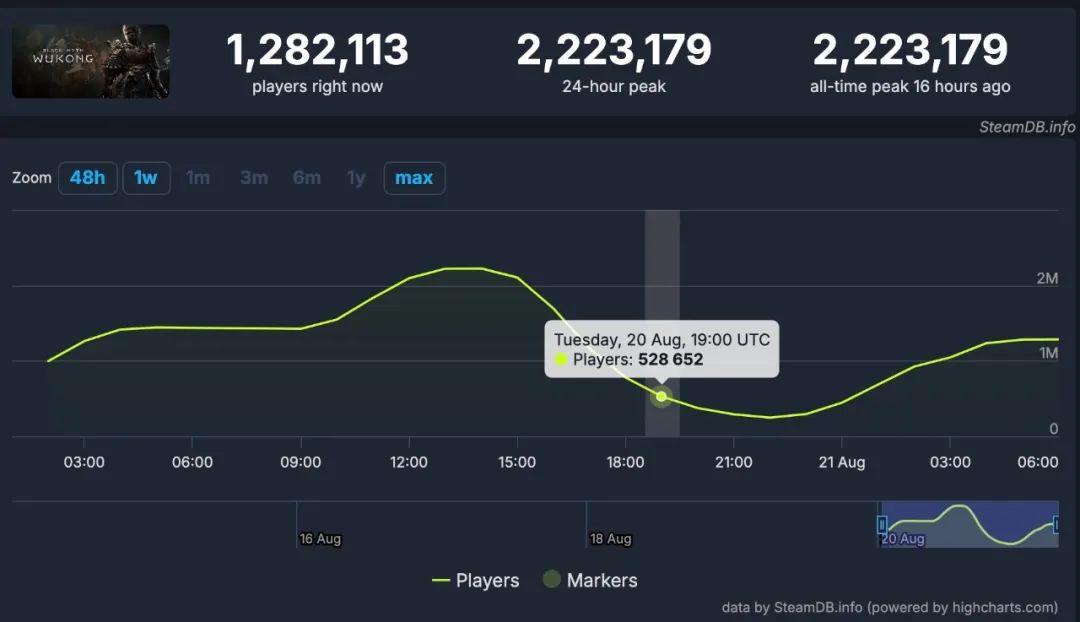
Task: Select the max zoom range
Action: tap(414, 178)
